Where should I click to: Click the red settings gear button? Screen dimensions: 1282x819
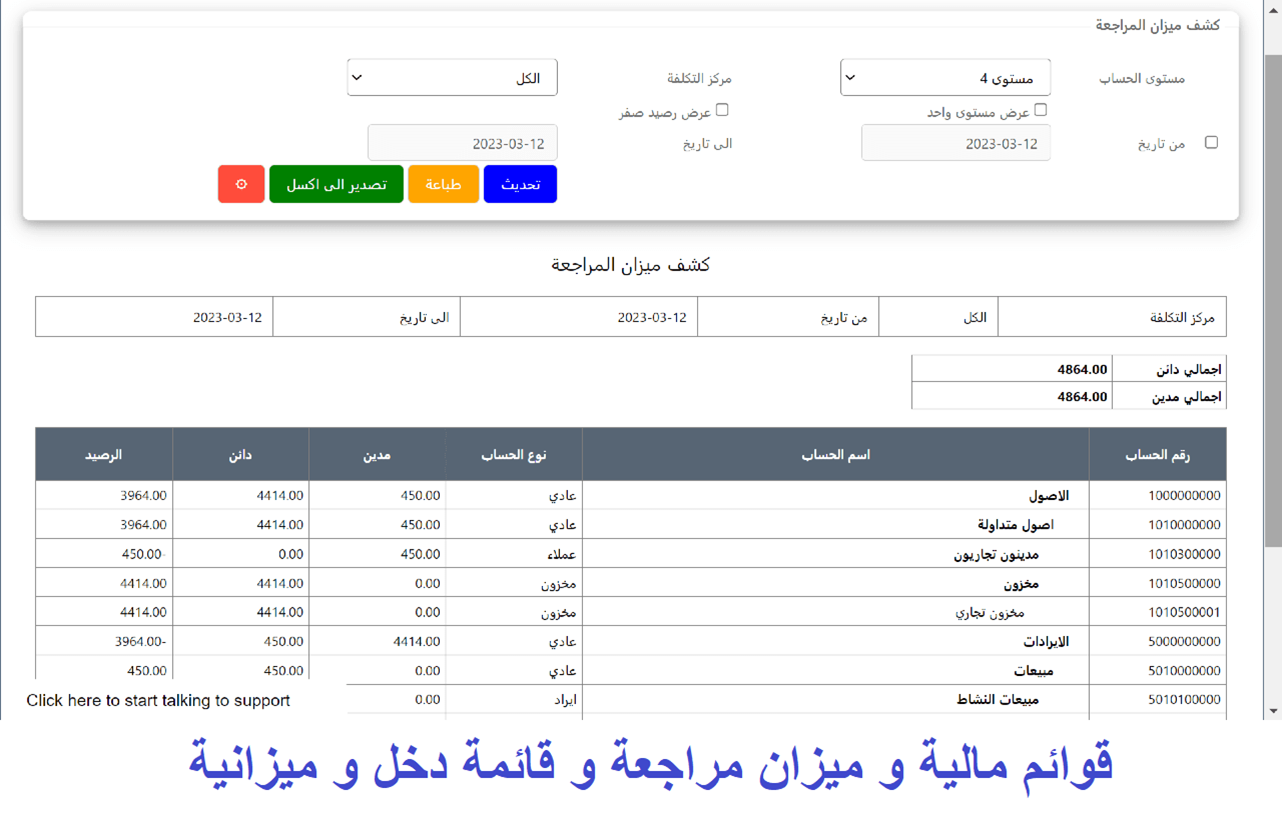(241, 185)
